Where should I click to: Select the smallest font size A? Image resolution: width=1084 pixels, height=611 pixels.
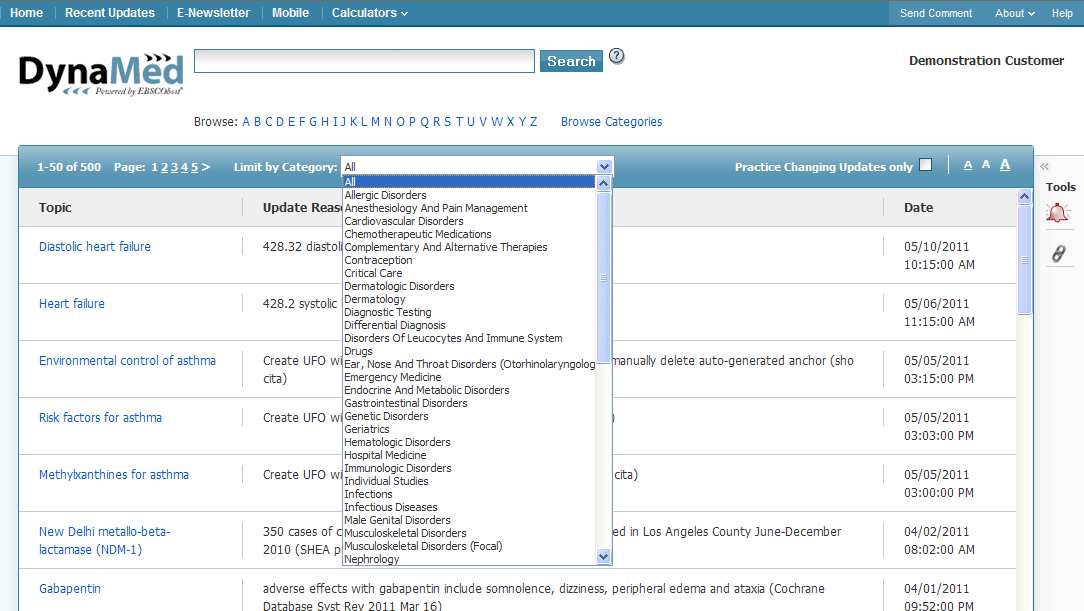(x=968, y=165)
